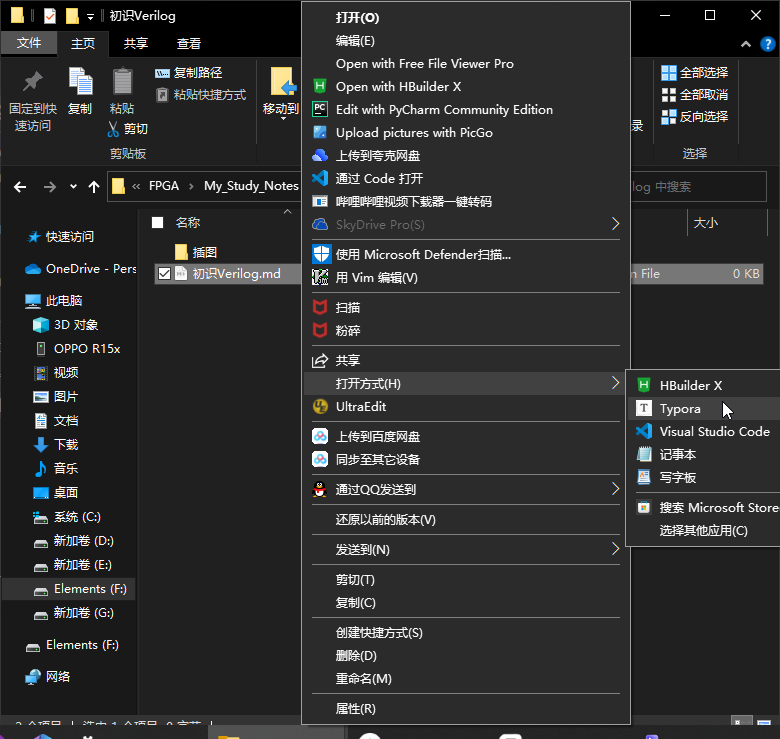Click the breadcrumb chevron after FPGA
Image resolution: width=780 pixels, height=739 pixels.
tap(191, 186)
